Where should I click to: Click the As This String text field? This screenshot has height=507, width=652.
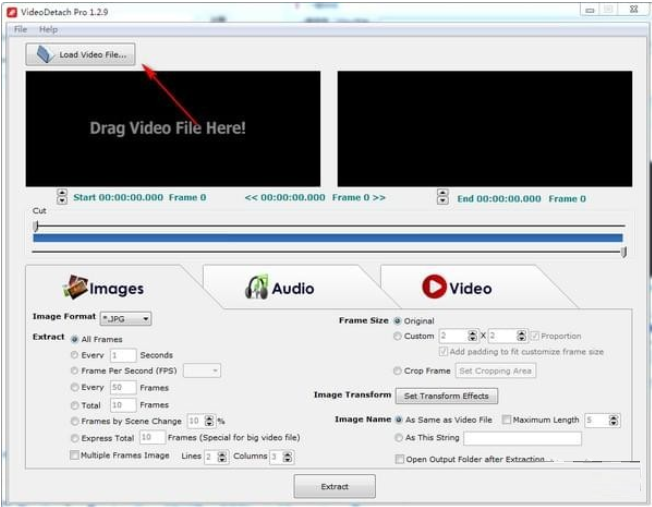coord(522,438)
